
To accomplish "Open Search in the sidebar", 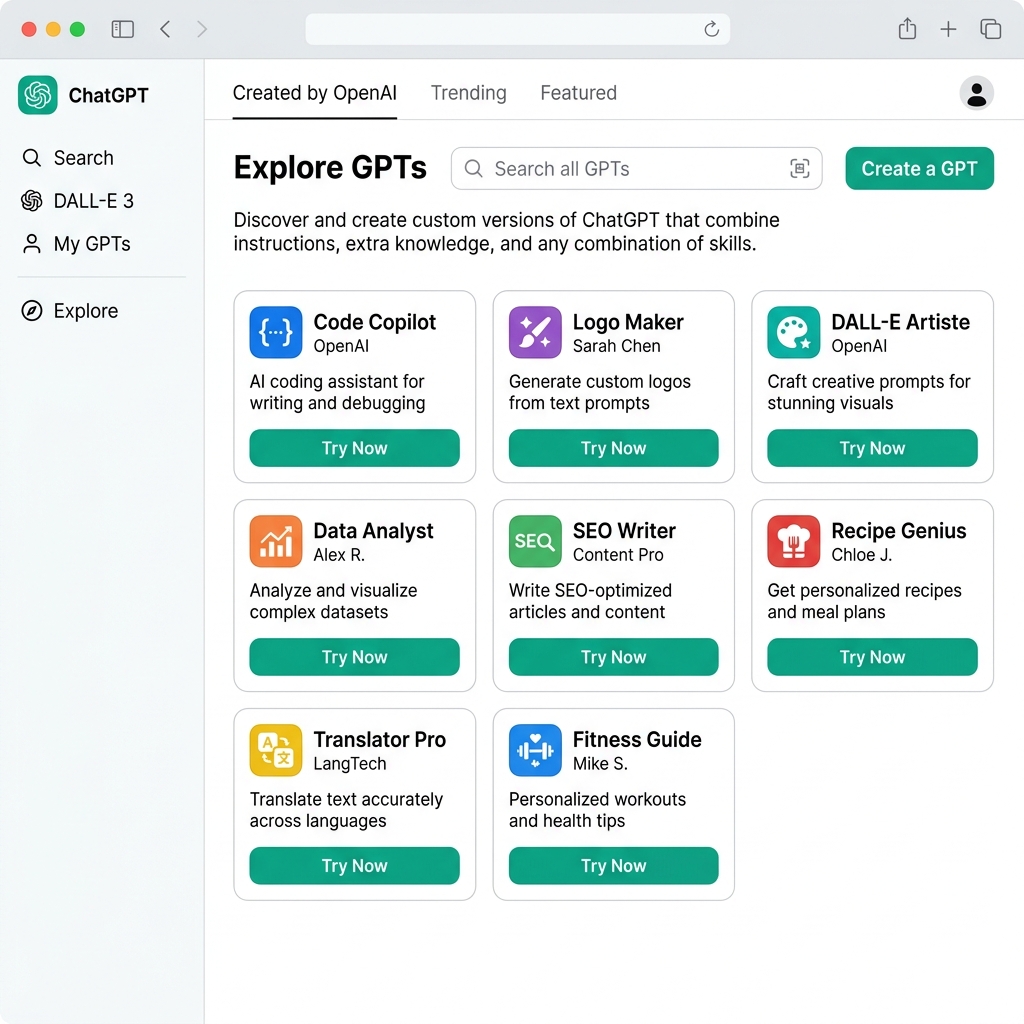I will [x=68, y=157].
